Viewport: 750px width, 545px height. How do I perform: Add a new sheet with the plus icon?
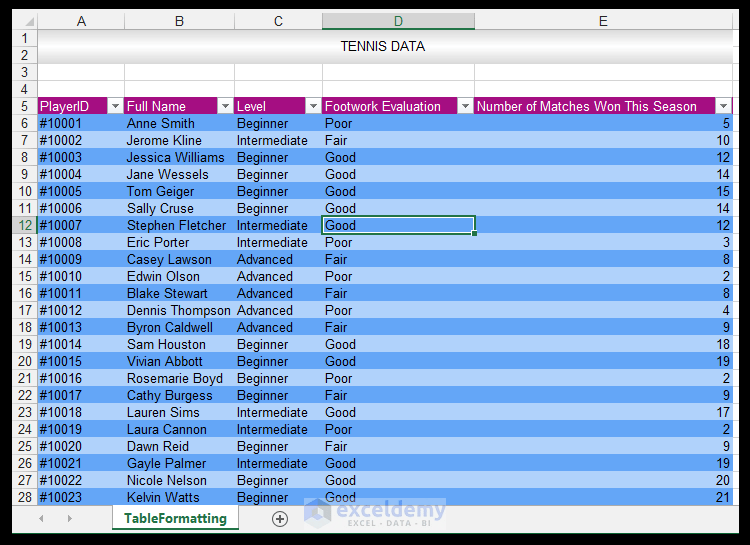pos(280,519)
